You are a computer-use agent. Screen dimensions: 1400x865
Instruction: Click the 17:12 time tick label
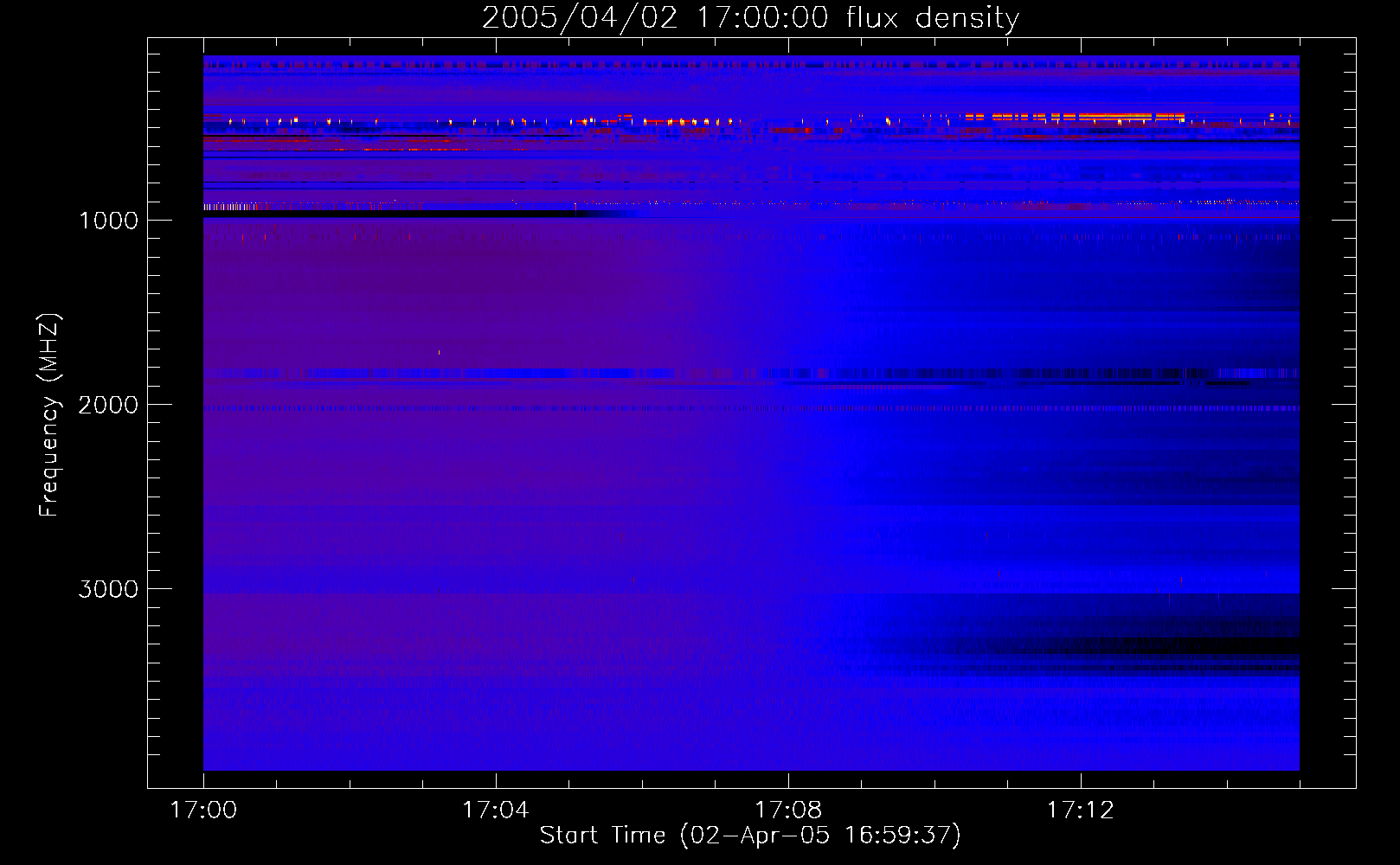click(1080, 811)
